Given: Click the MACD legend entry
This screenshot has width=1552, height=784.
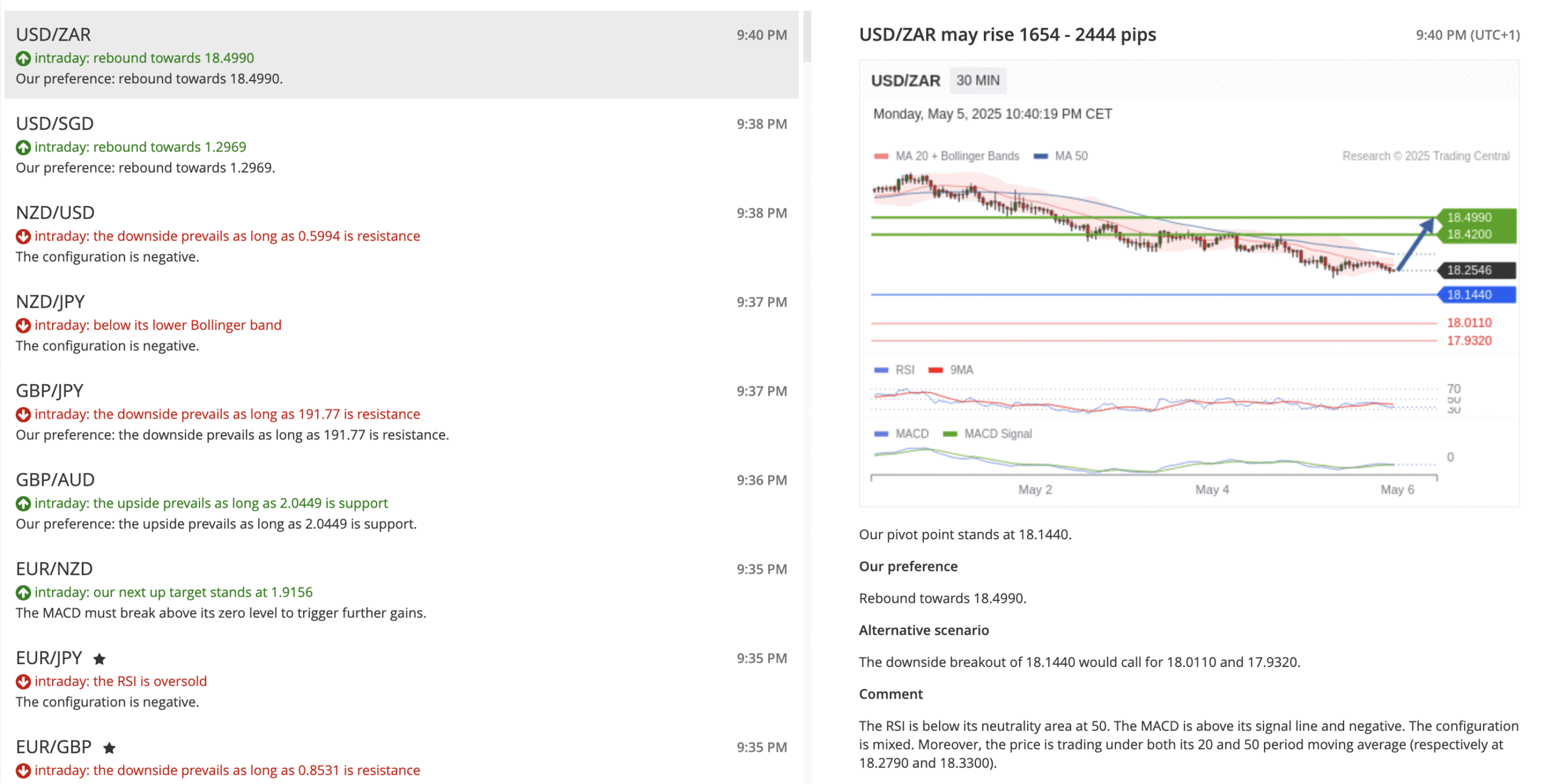Looking at the screenshot, I should pos(901,434).
